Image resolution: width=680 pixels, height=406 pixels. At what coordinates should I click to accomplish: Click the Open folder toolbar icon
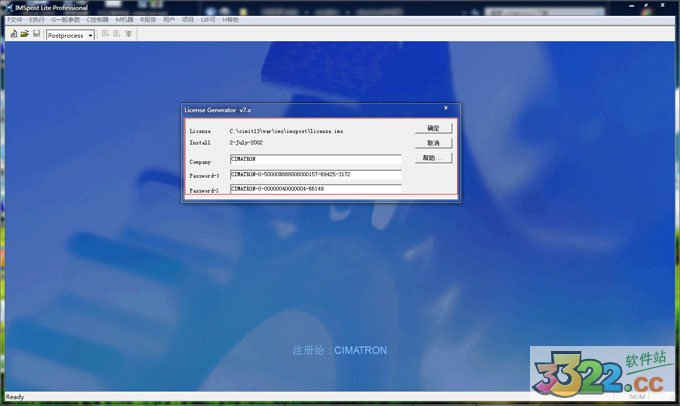[25, 34]
